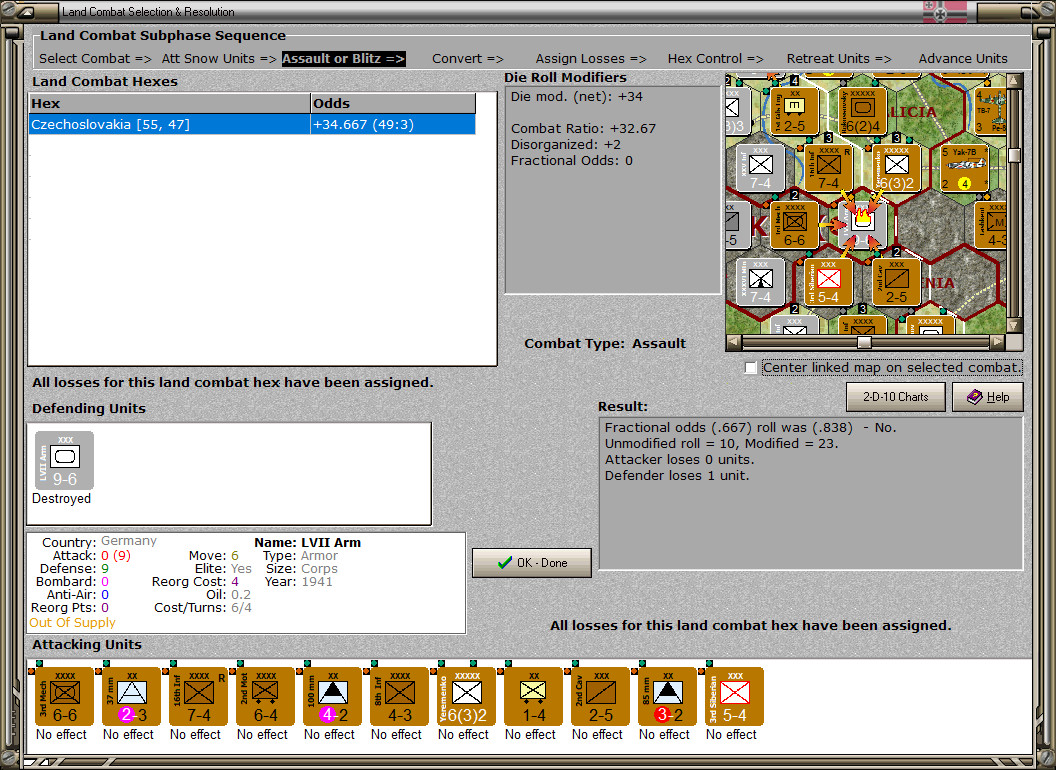Select the yellow 1-4 division unit
The height and width of the screenshot is (770, 1056).
(533, 696)
